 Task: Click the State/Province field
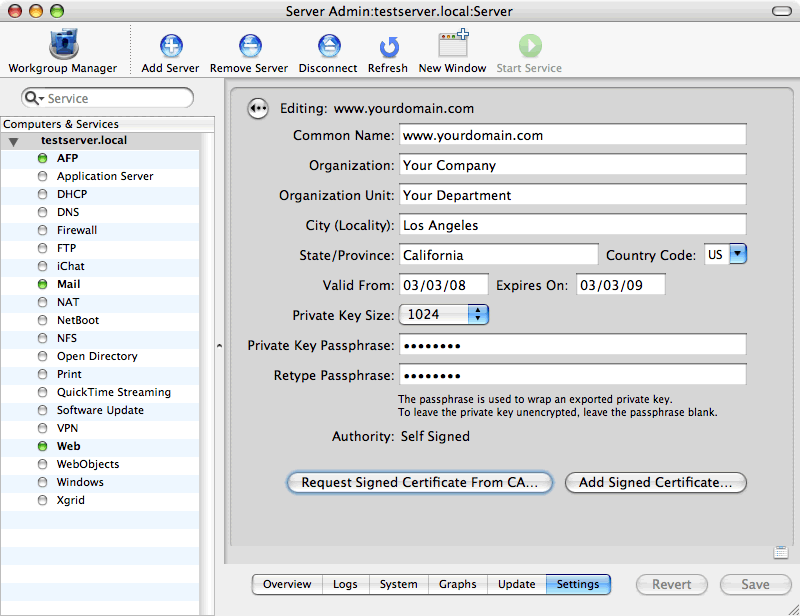click(x=498, y=255)
